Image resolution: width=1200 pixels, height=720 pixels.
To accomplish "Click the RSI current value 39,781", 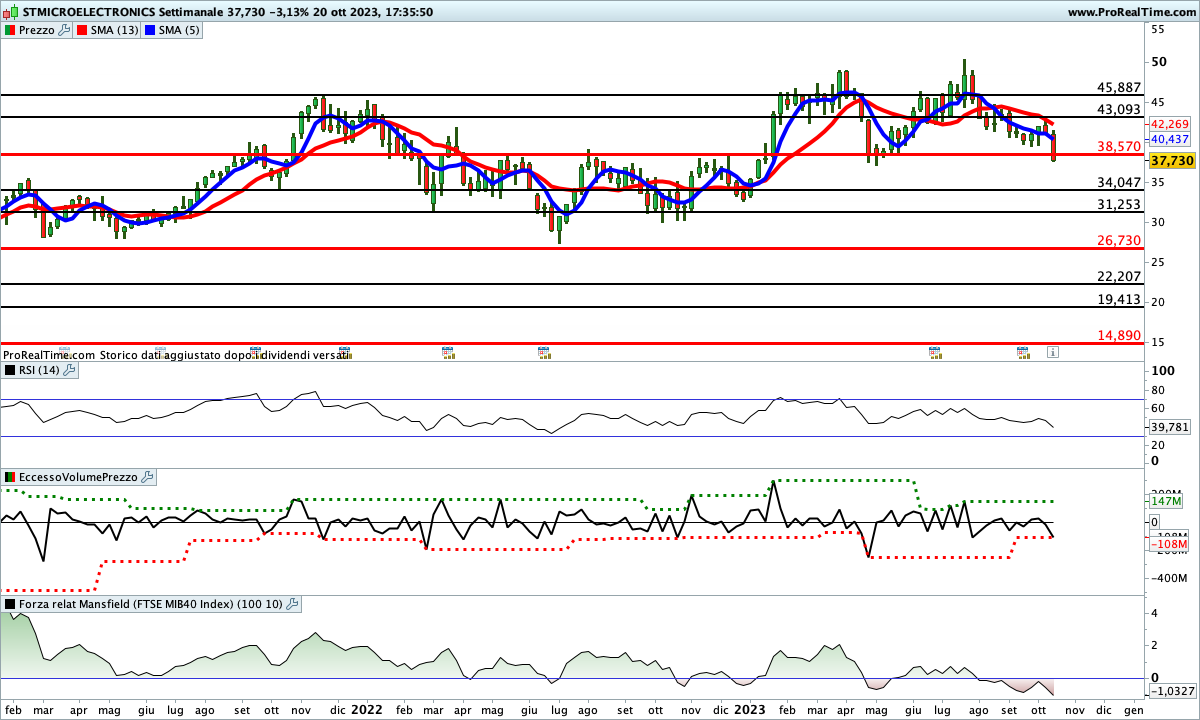I will [1171, 427].
